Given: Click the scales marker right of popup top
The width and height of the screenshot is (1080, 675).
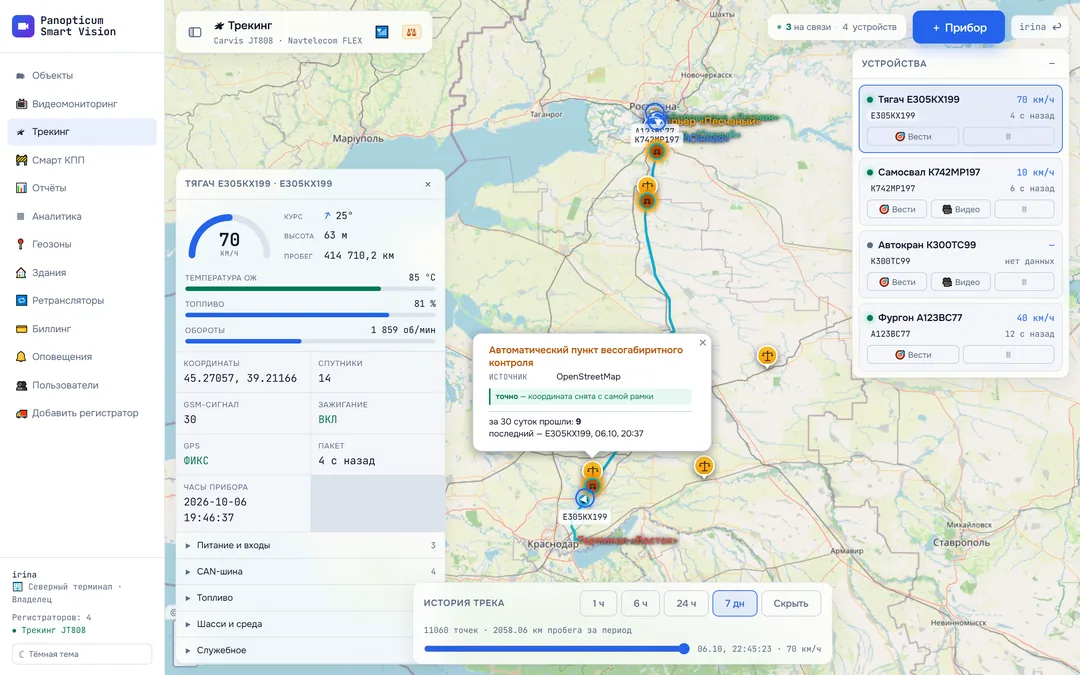Looking at the screenshot, I should (x=767, y=356).
